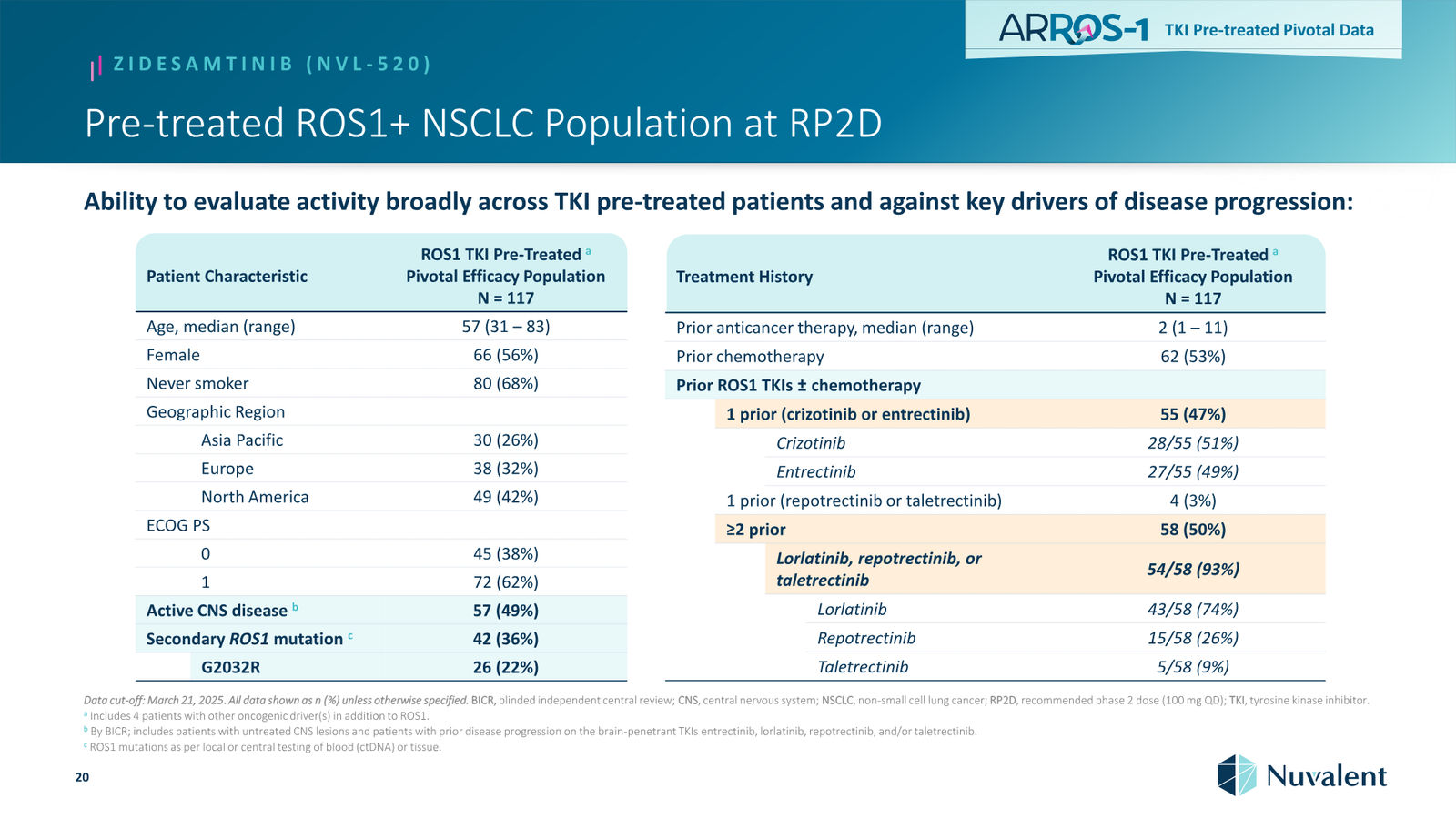The height and width of the screenshot is (819, 1456).
Task: Click the 'Repotrectinib' row label
Action: click(x=866, y=638)
